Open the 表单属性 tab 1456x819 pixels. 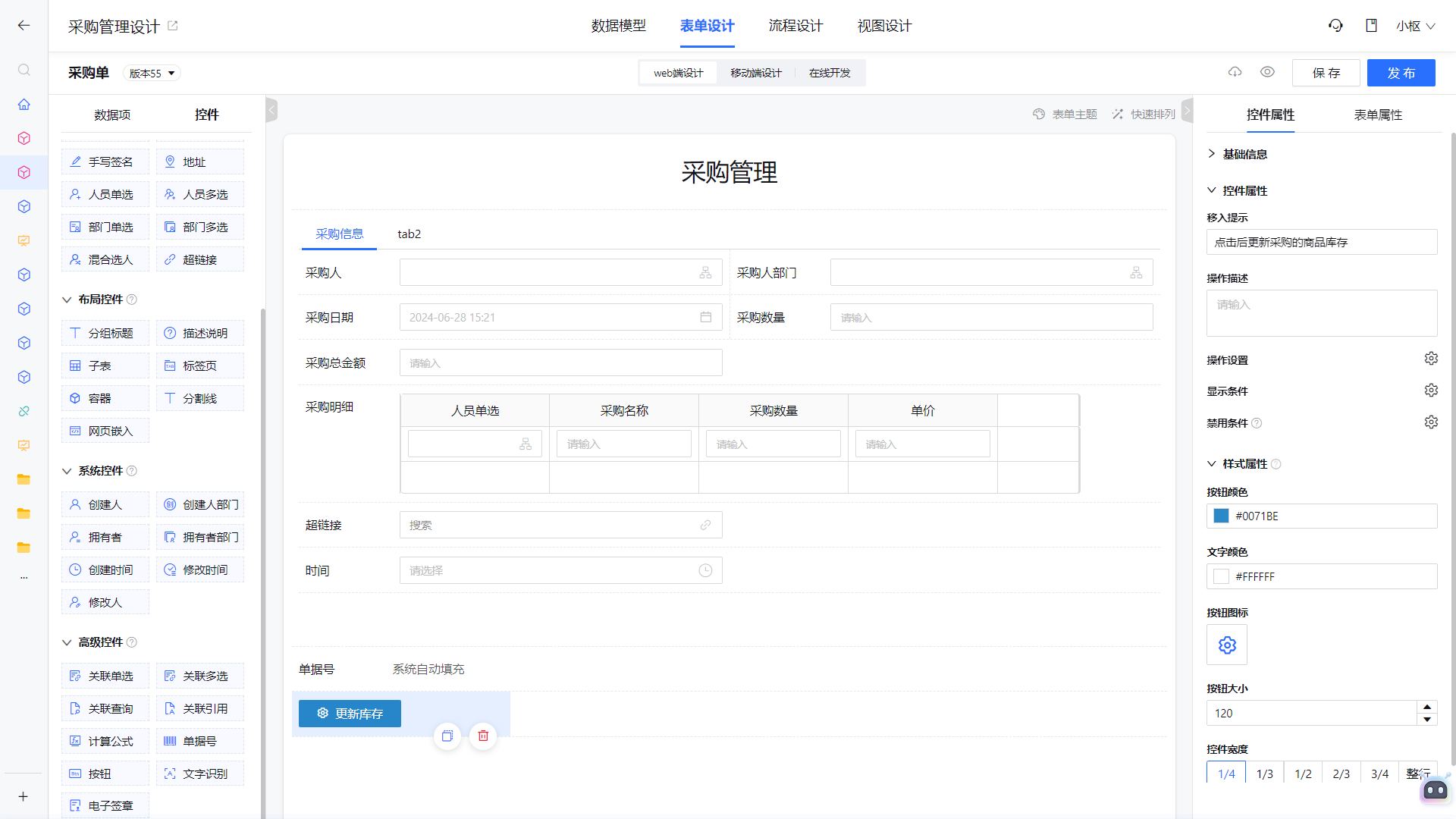pyautogui.click(x=1378, y=115)
